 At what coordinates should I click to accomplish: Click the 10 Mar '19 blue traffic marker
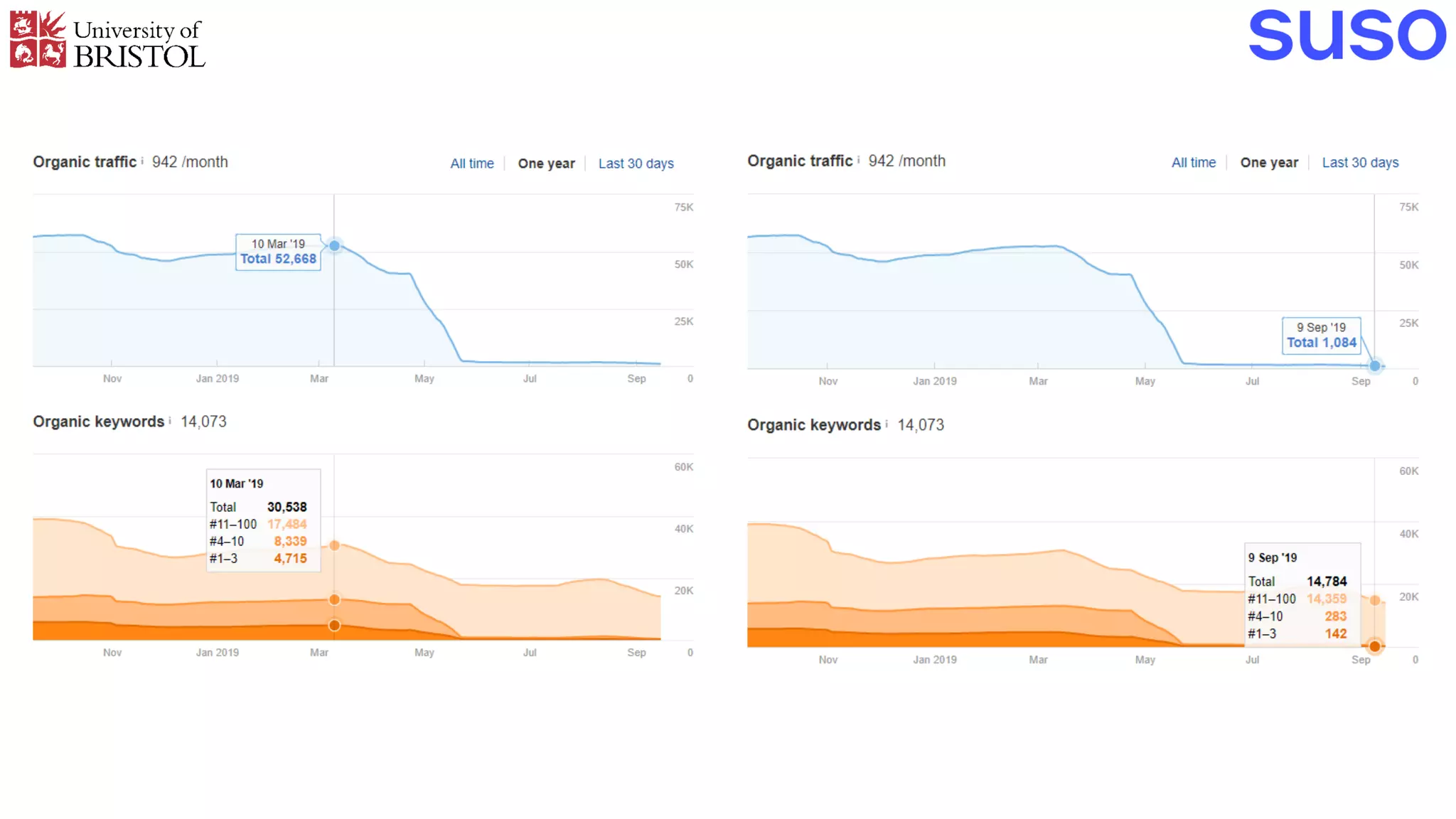(334, 246)
